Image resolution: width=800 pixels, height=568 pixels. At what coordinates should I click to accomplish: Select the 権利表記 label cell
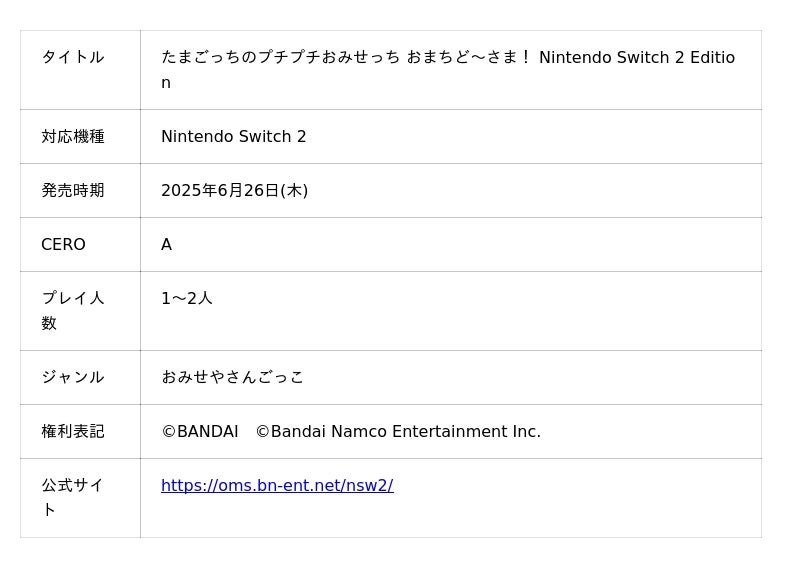73,432
